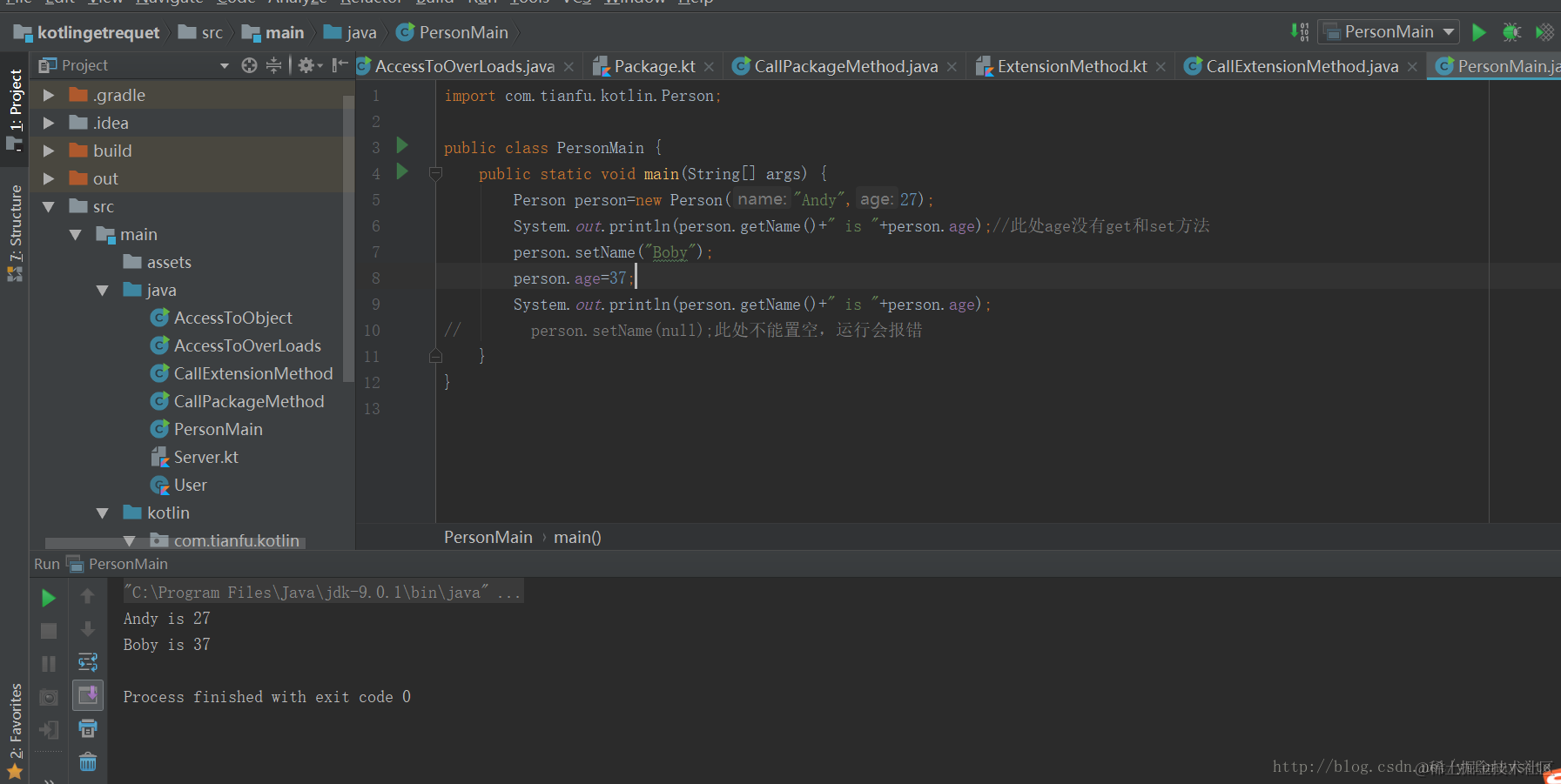Screen dimensions: 1561x784
Task: Click the stop process icon in Run panel
Action: (49, 631)
